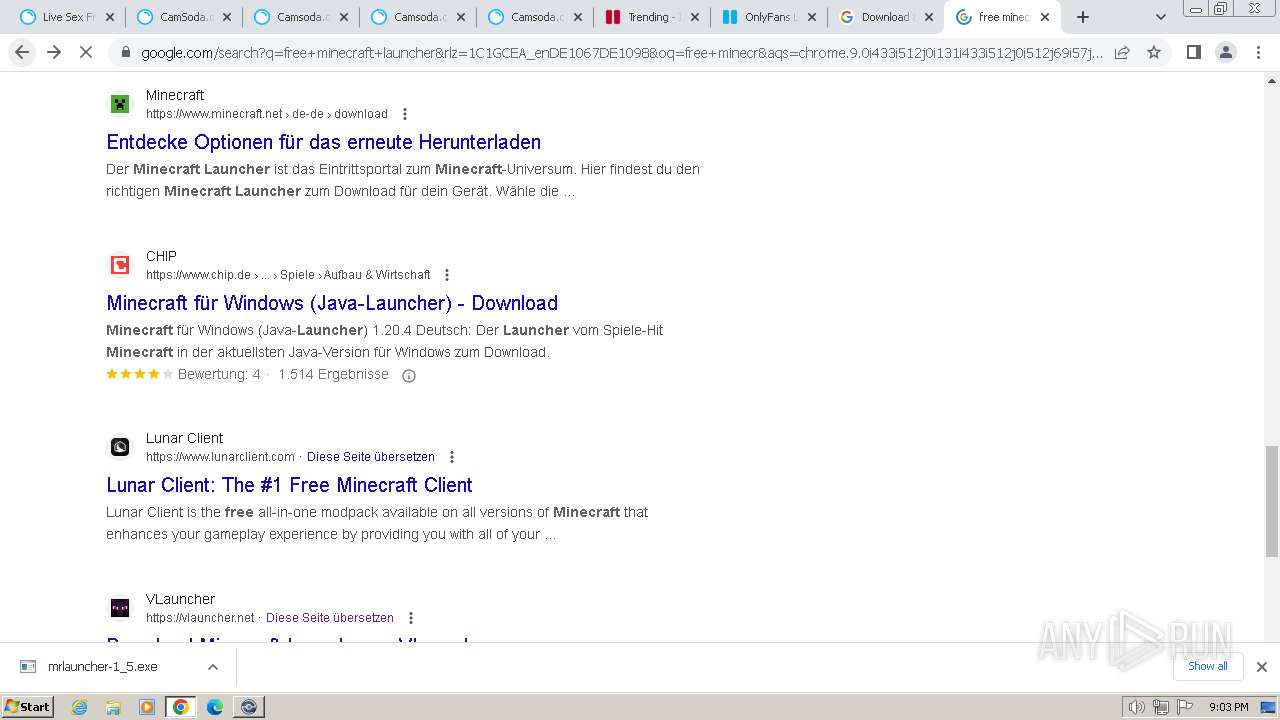Translate the VLauncher result page

(x=330, y=618)
